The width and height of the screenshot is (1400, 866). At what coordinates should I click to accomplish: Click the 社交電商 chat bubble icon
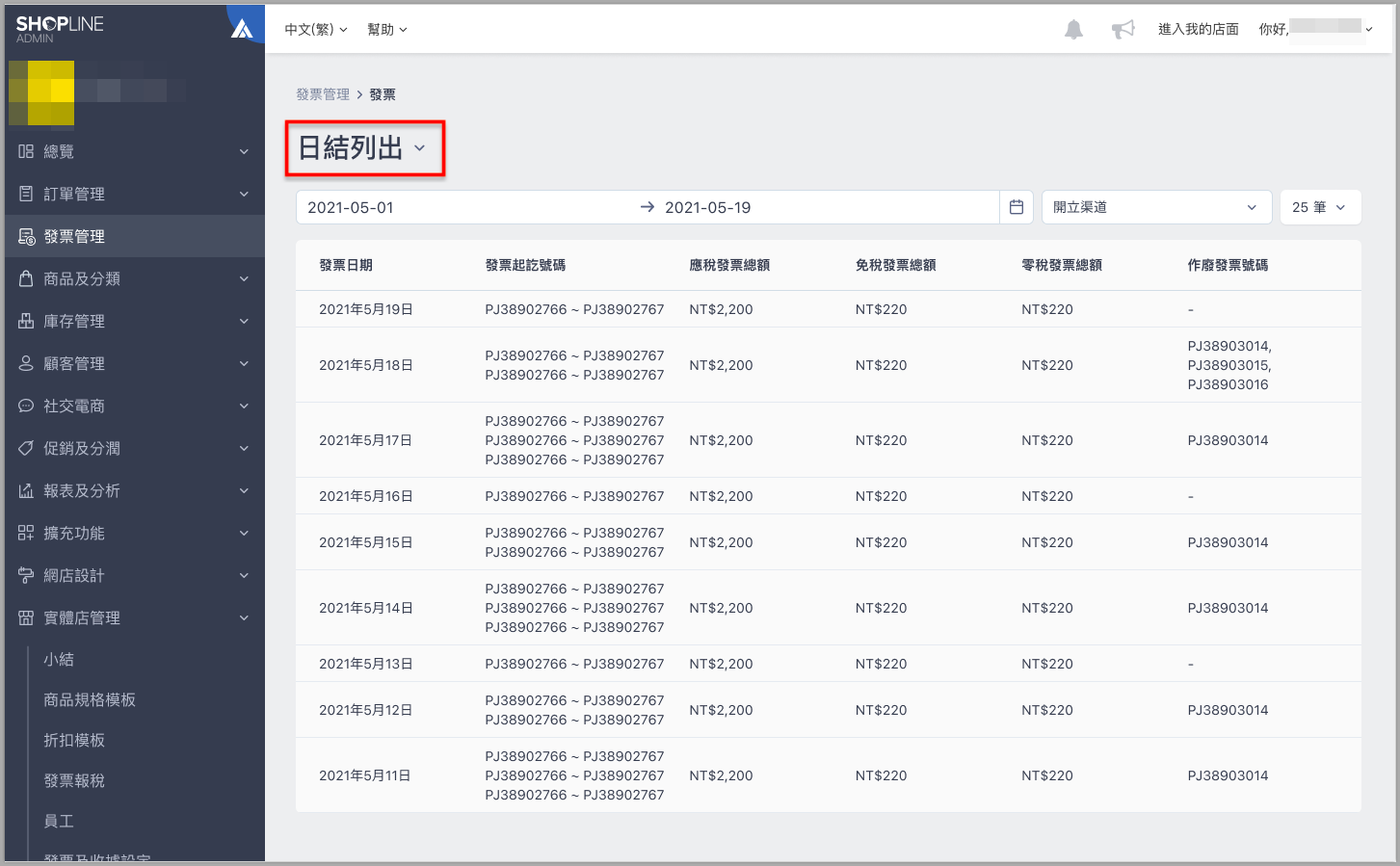(26, 406)
